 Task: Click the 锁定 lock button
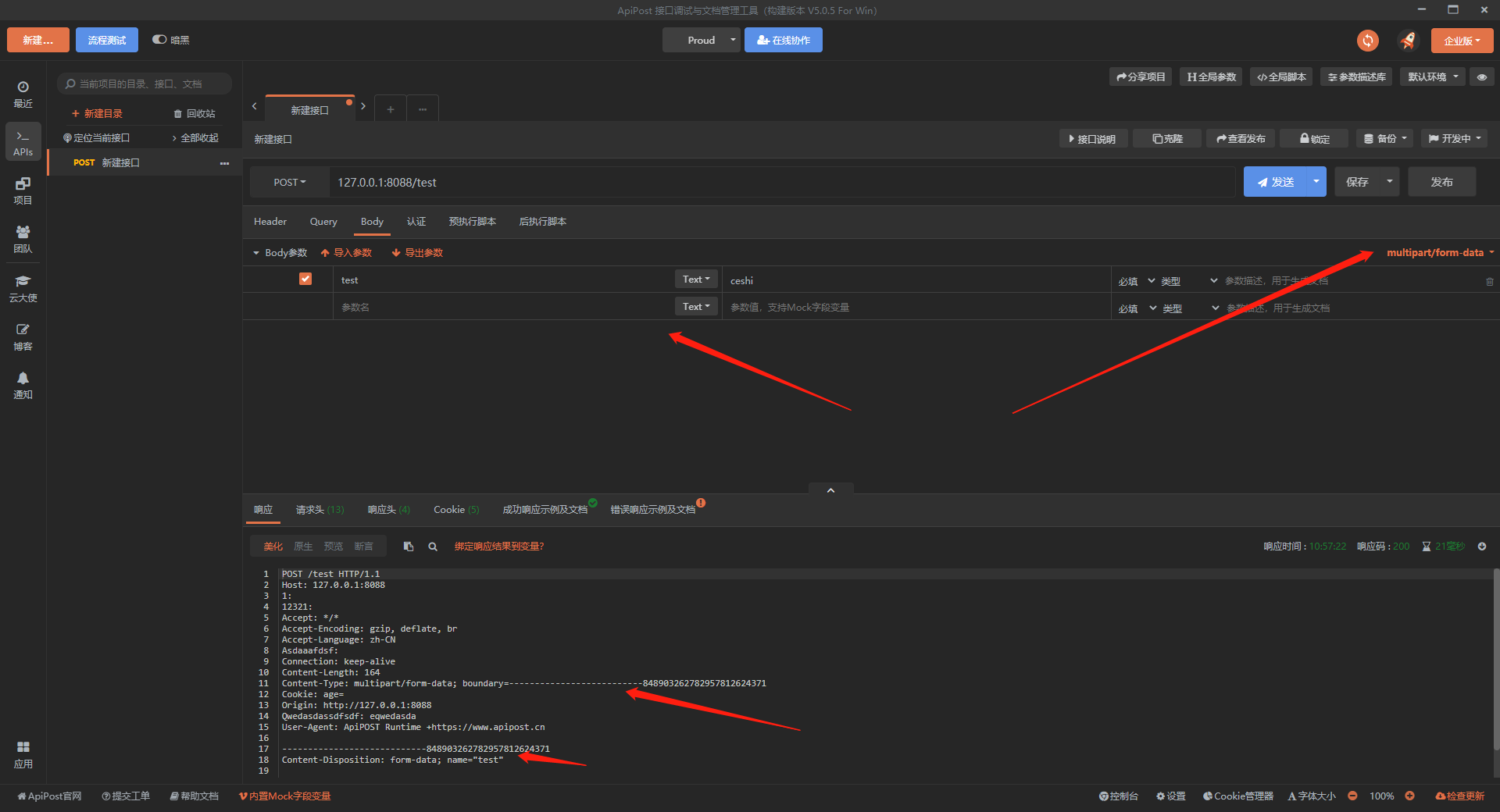coord(1314,138)
